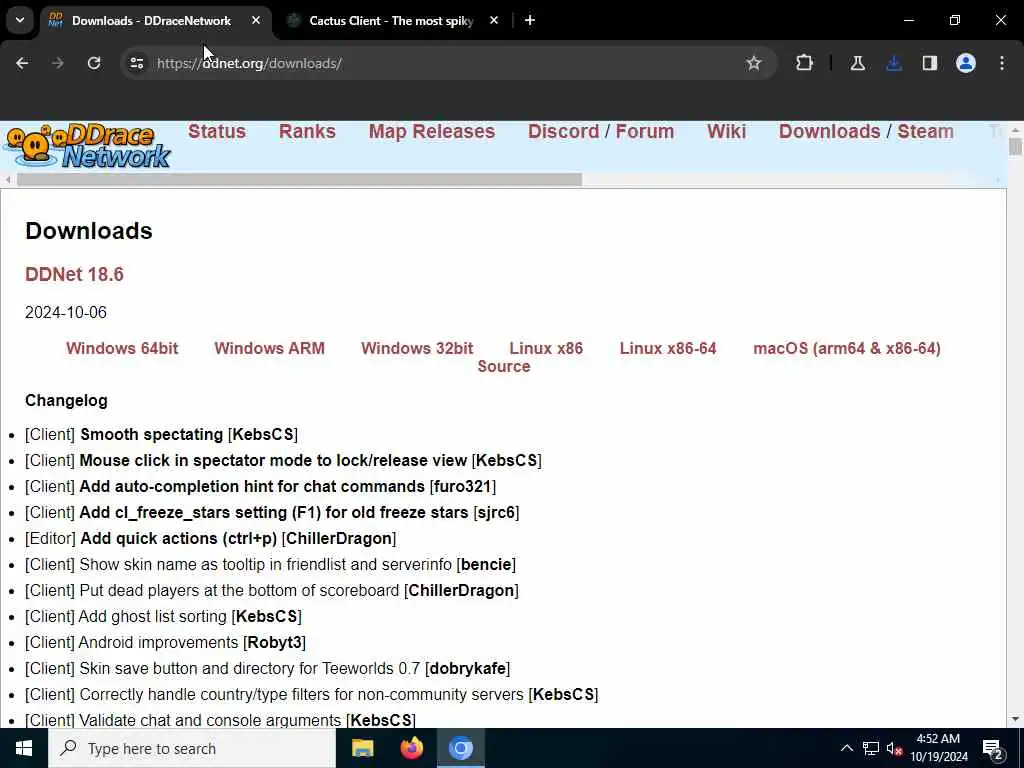Viewport: 1024px width, 768px height.
Task: Download macOS (arm64 & x86-64) build
Action: pyautogui.click(x=847, y=348)
